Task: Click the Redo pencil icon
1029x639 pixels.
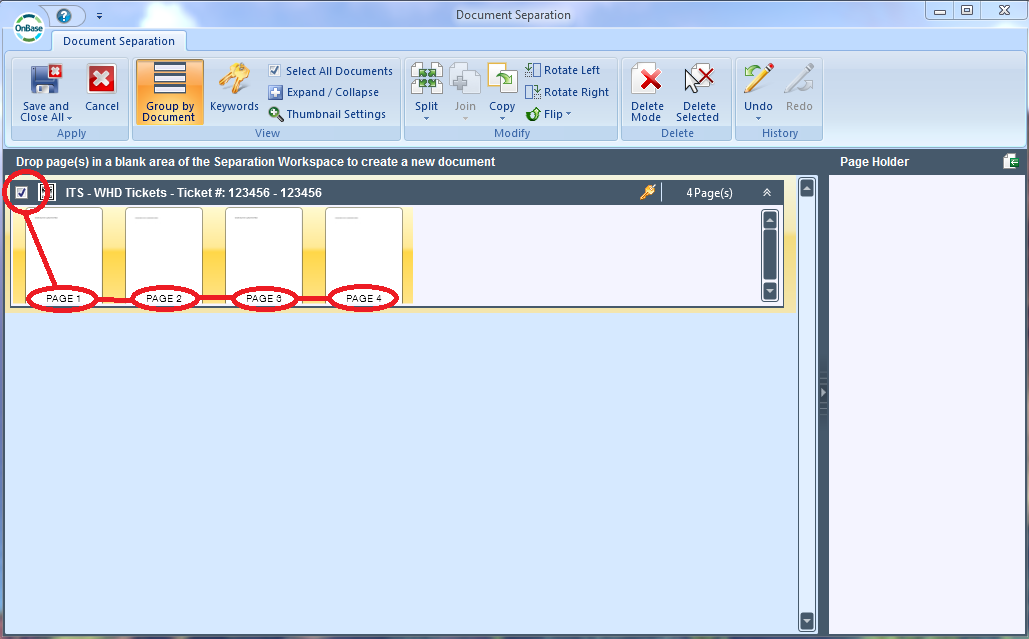Action: (799, 79)
